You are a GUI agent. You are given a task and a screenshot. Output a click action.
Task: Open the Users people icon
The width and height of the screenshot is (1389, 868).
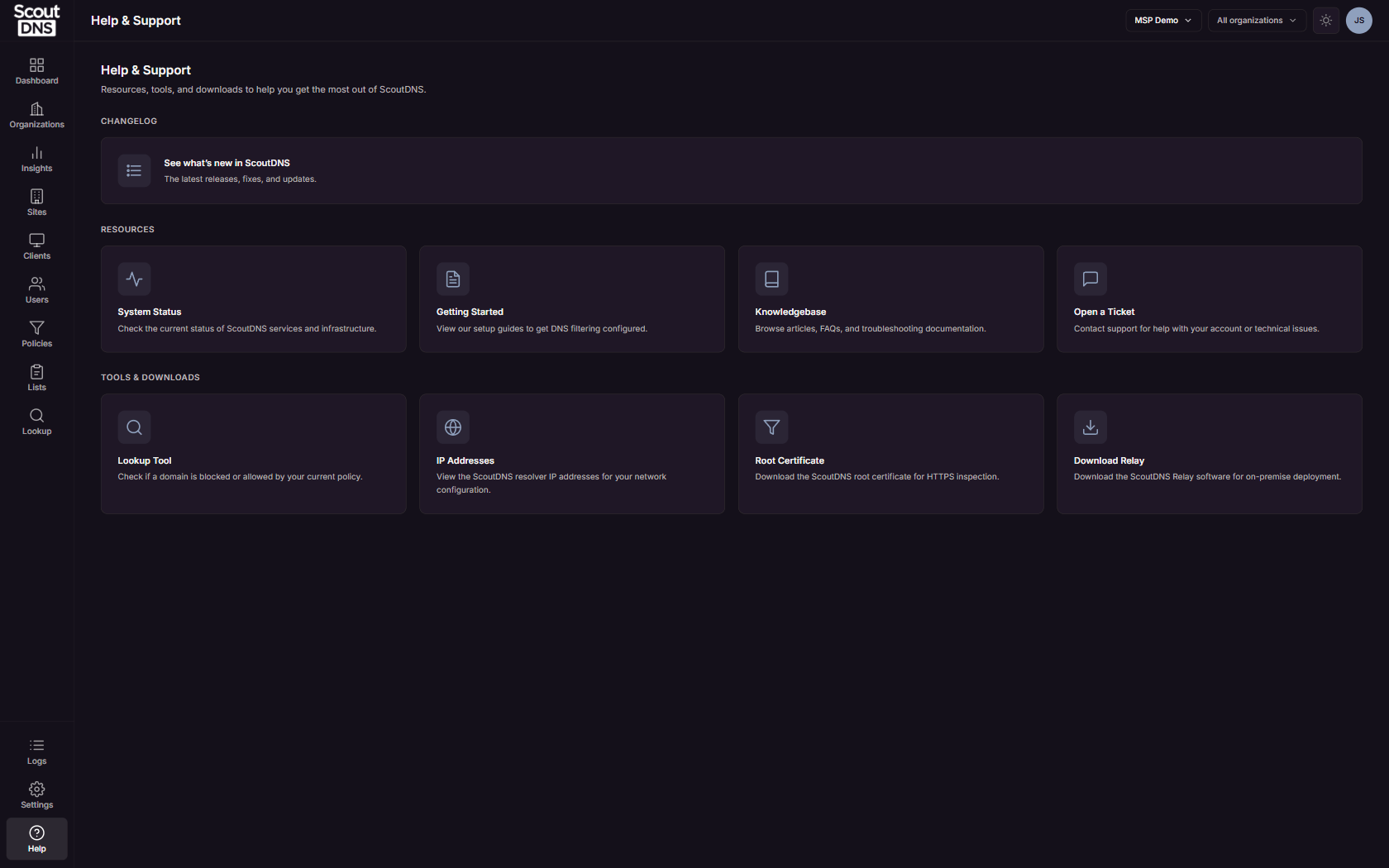[36, 284]
